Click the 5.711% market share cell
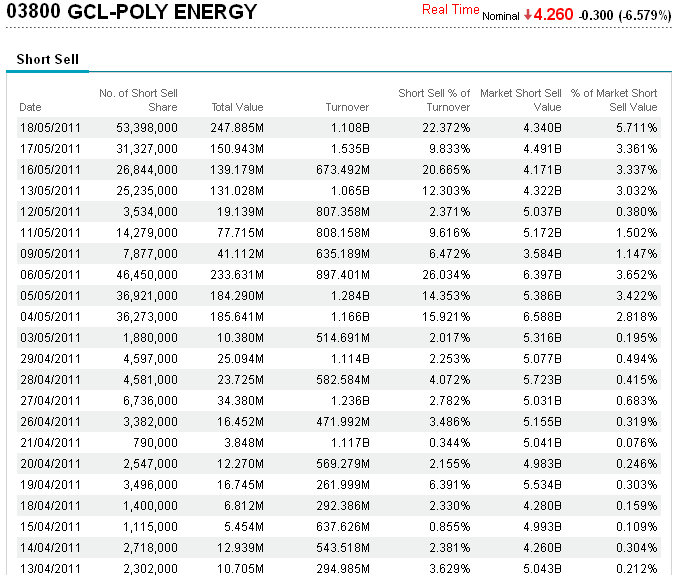Screen dimensions: 678x575 coord(637,128)
